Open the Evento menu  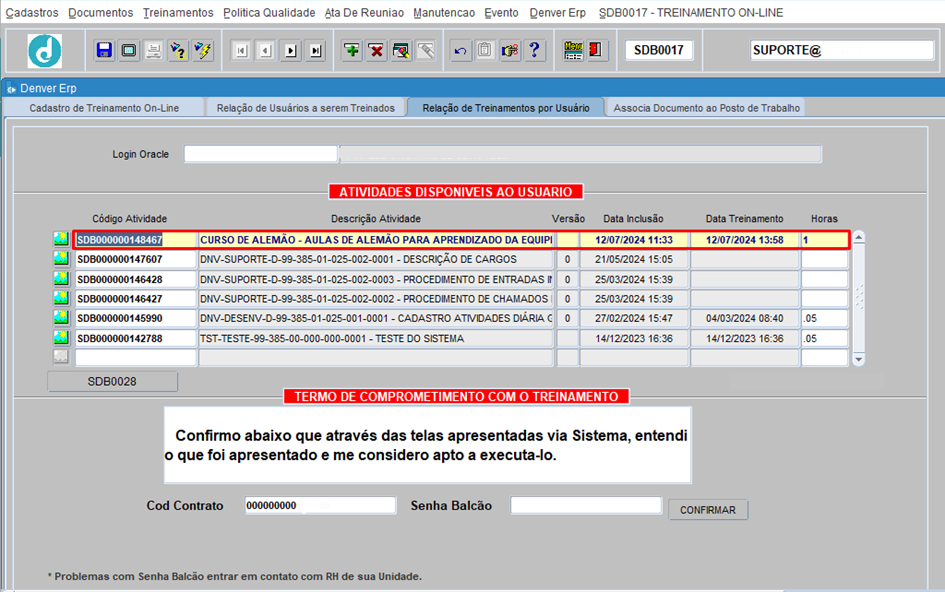(501, 13)
